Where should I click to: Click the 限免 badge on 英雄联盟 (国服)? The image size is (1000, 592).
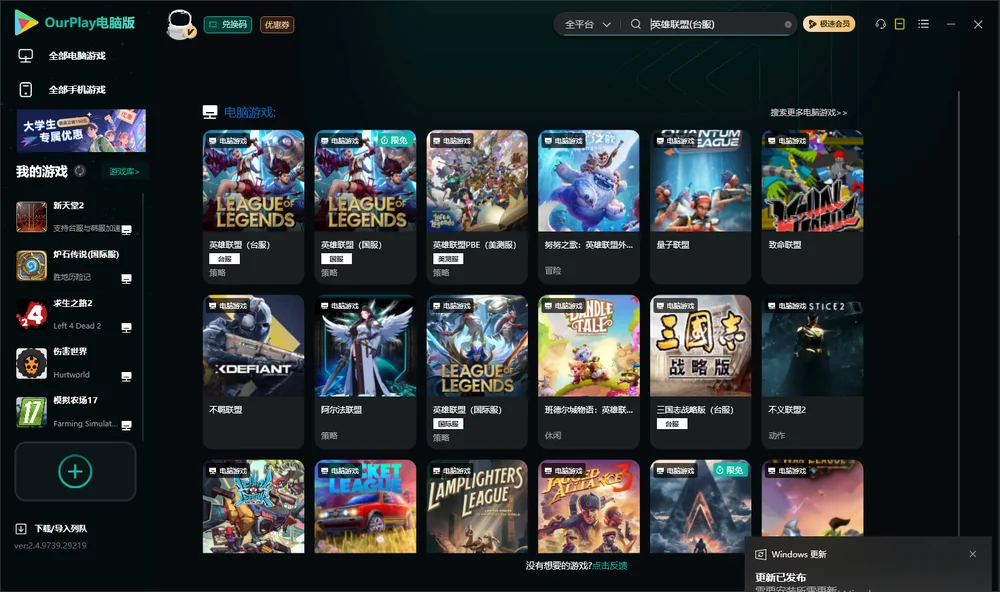(x=394, y=140)
